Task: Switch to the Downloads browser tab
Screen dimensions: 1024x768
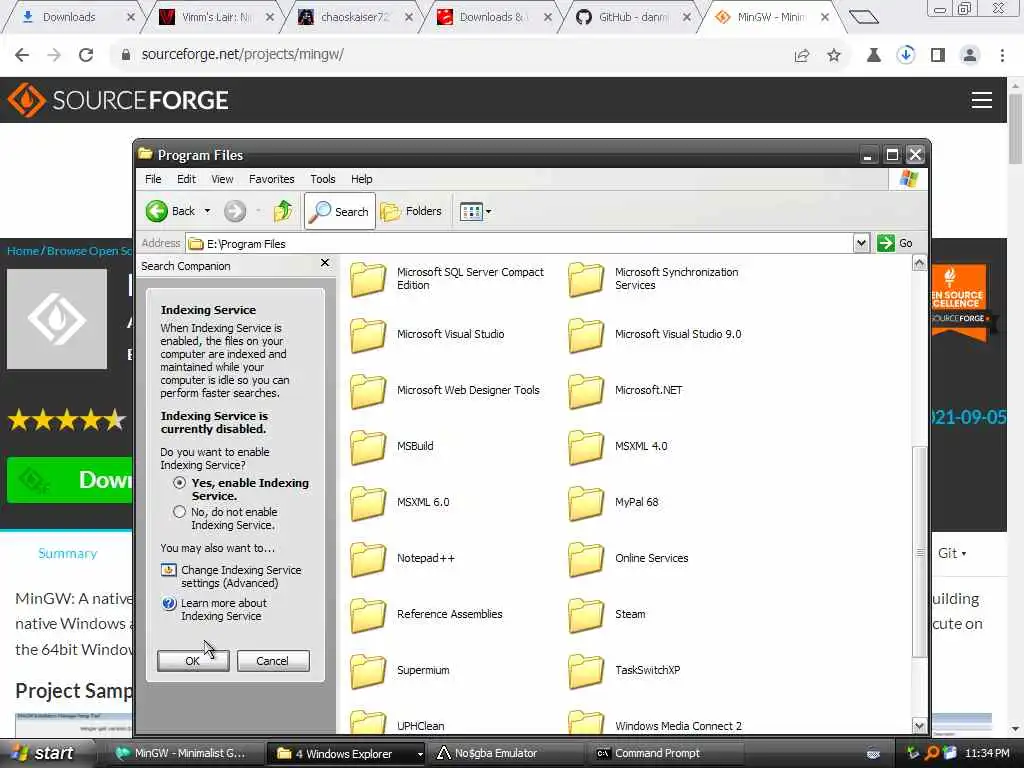Action: (x=69, y=17)
